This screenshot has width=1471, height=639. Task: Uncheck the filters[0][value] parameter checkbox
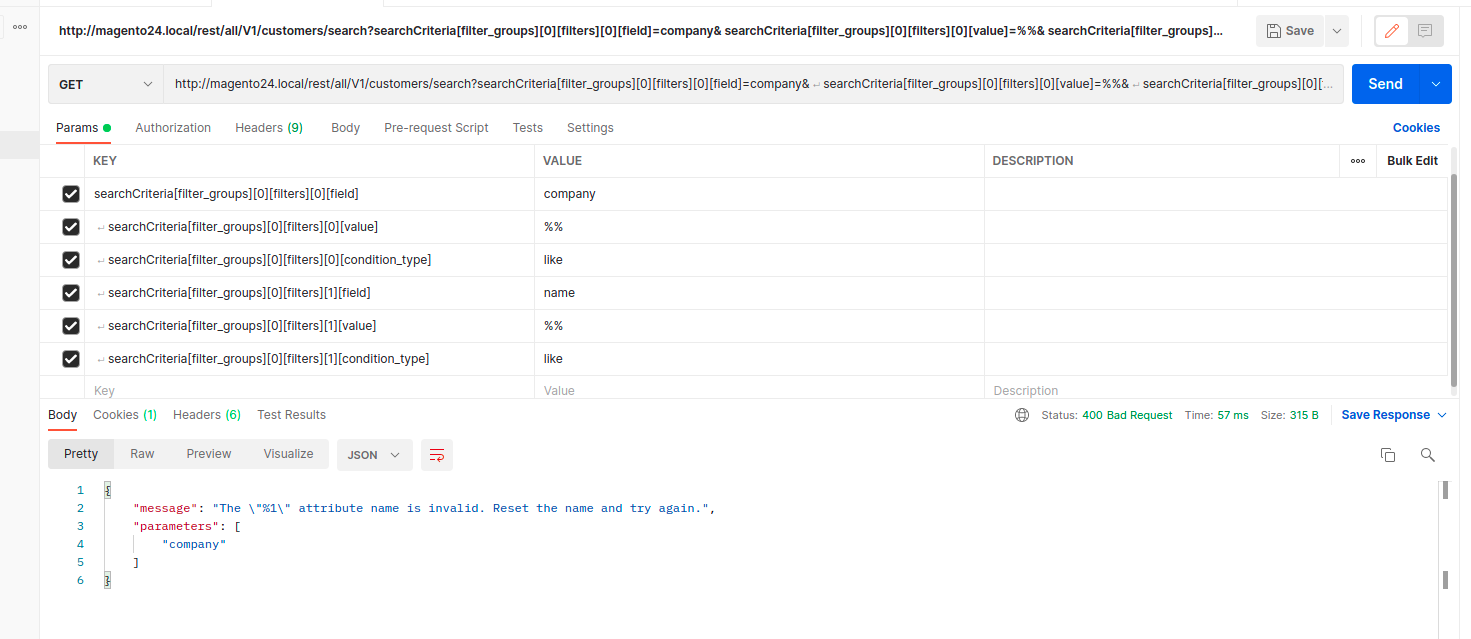(x=71, y=227)
